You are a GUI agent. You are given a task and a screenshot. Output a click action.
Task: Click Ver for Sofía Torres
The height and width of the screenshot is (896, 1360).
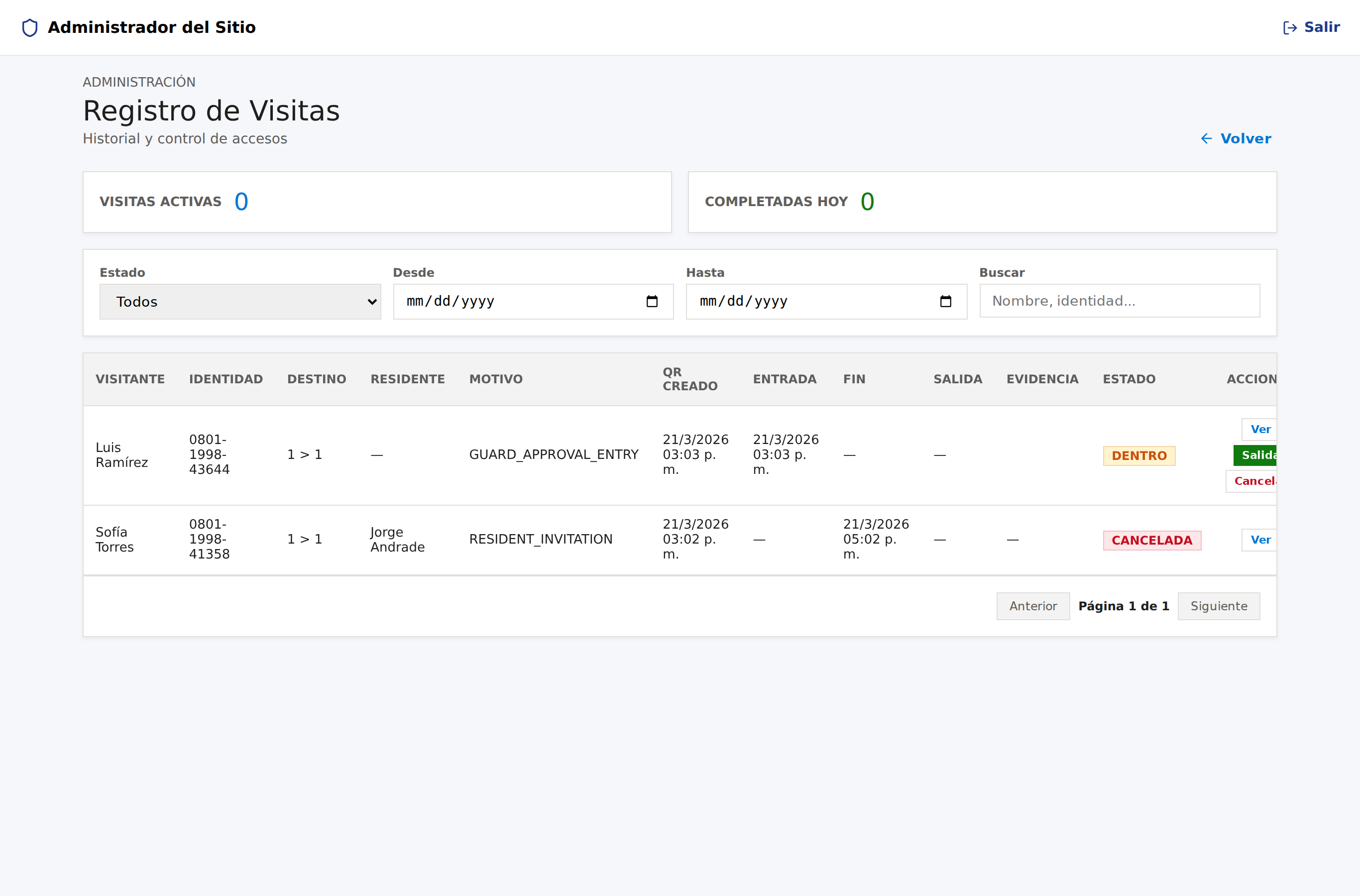pyautogui.click(x=1260, y=540)
